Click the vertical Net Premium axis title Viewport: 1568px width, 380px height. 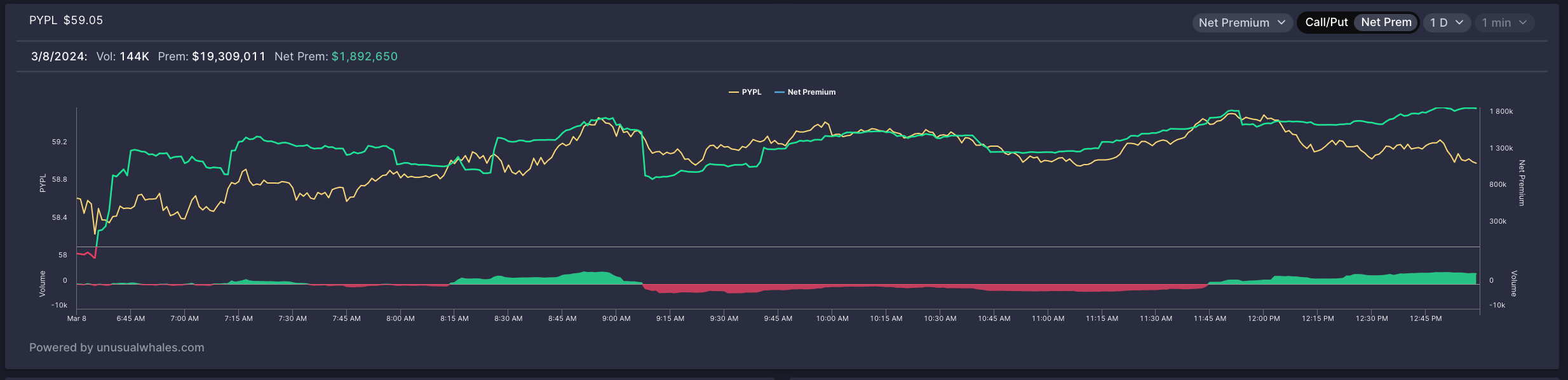(1522, 183)
